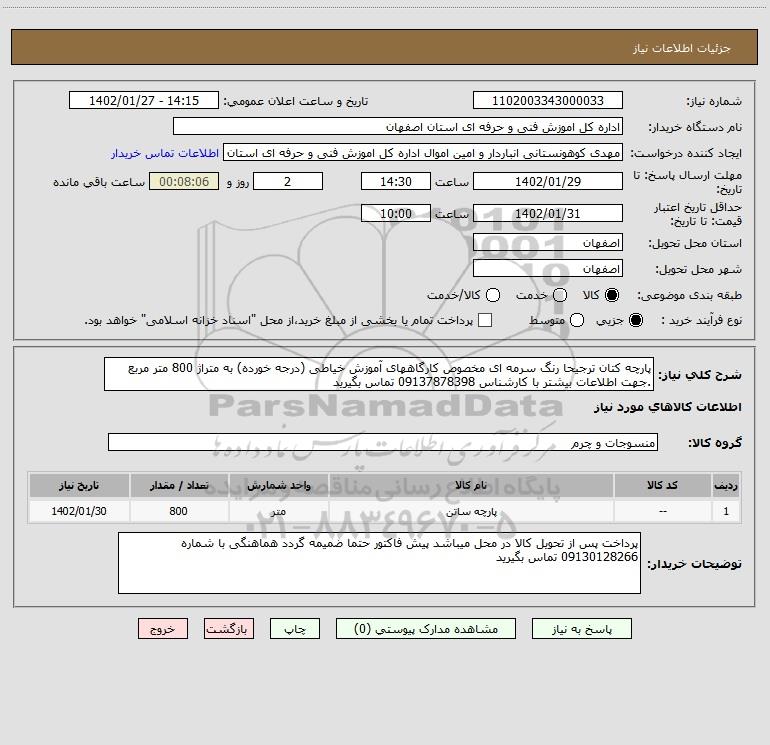
Task: Click the delivery province field اصفهان
Action: (548, 243)
